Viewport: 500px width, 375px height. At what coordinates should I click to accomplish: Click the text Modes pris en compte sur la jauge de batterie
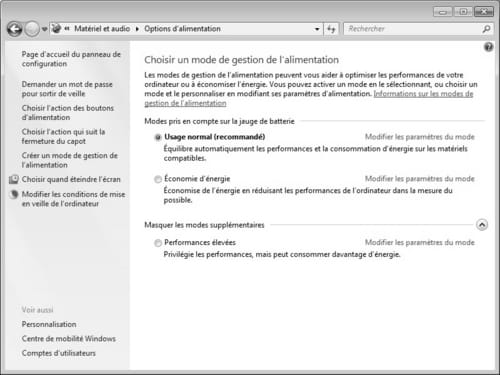coord(219,121)
